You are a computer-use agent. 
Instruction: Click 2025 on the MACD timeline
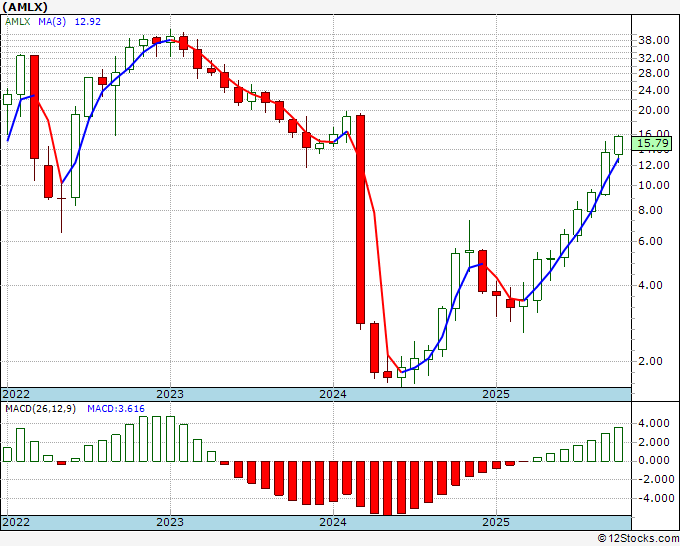coord(496,522)
